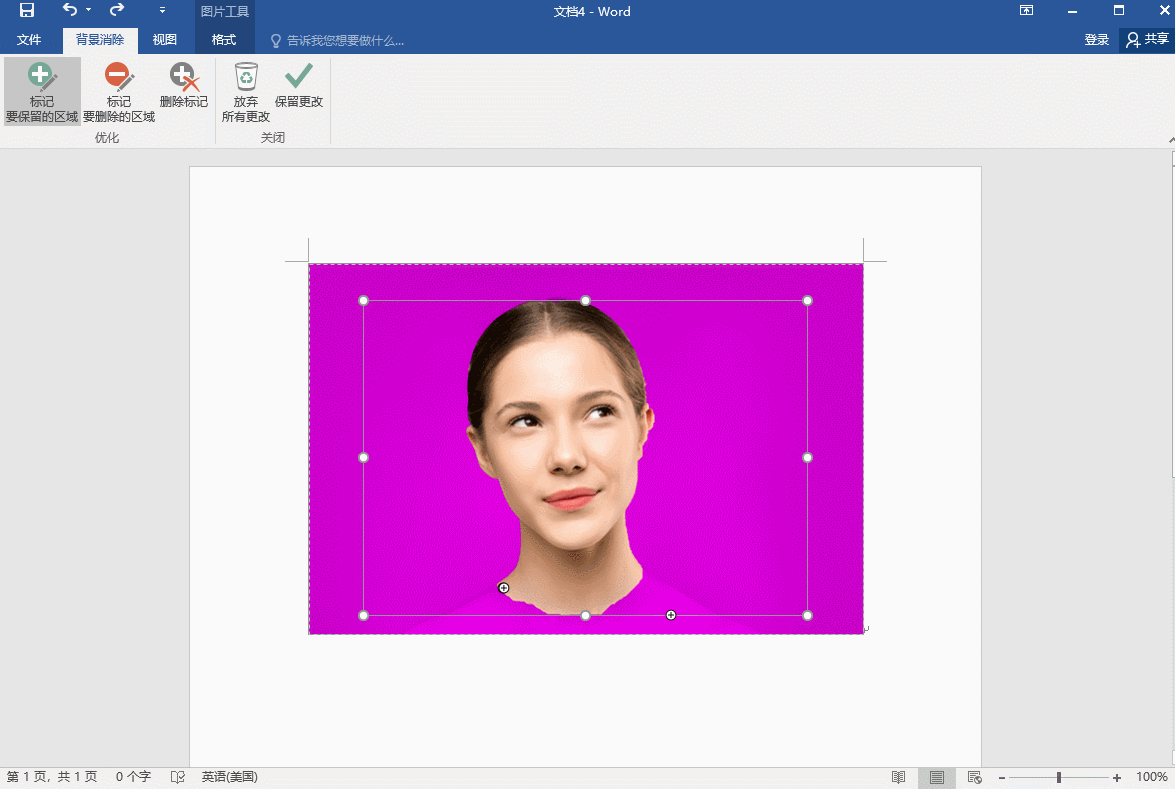Click the top-left selection handle
Screen dimensions: 1175x789
(363, 300)
